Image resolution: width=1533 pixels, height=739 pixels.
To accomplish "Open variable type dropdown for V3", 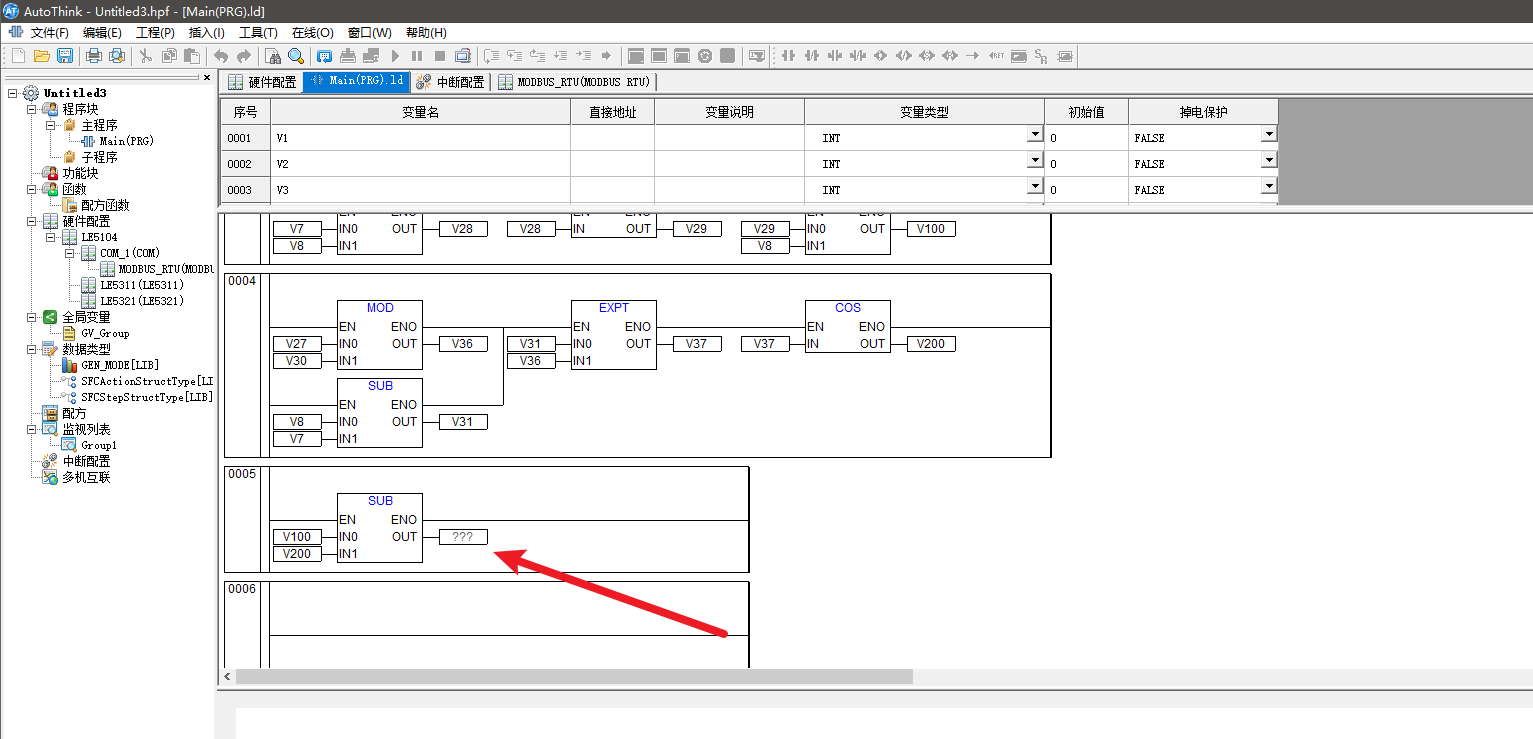I will pyautogui.click(x=1035, y=186).
